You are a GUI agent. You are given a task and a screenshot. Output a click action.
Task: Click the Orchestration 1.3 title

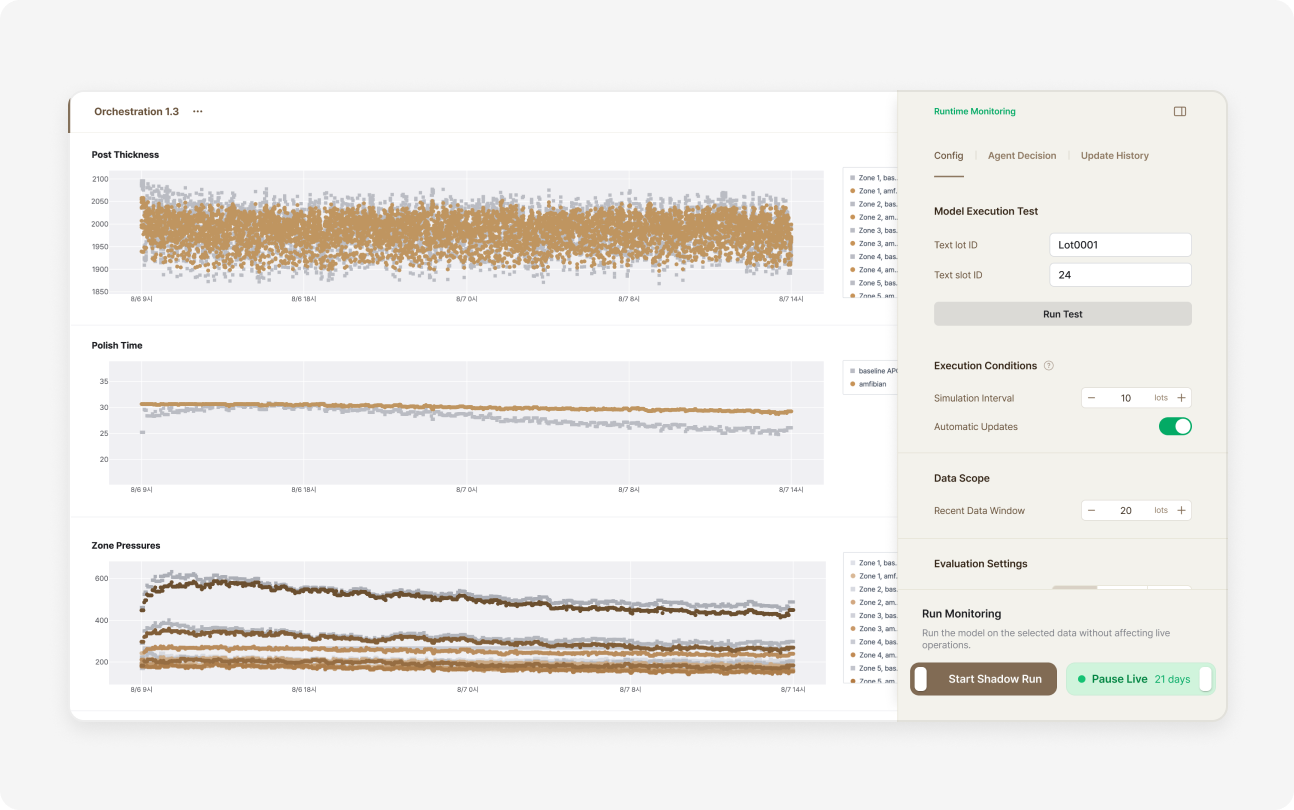[136, 112]
